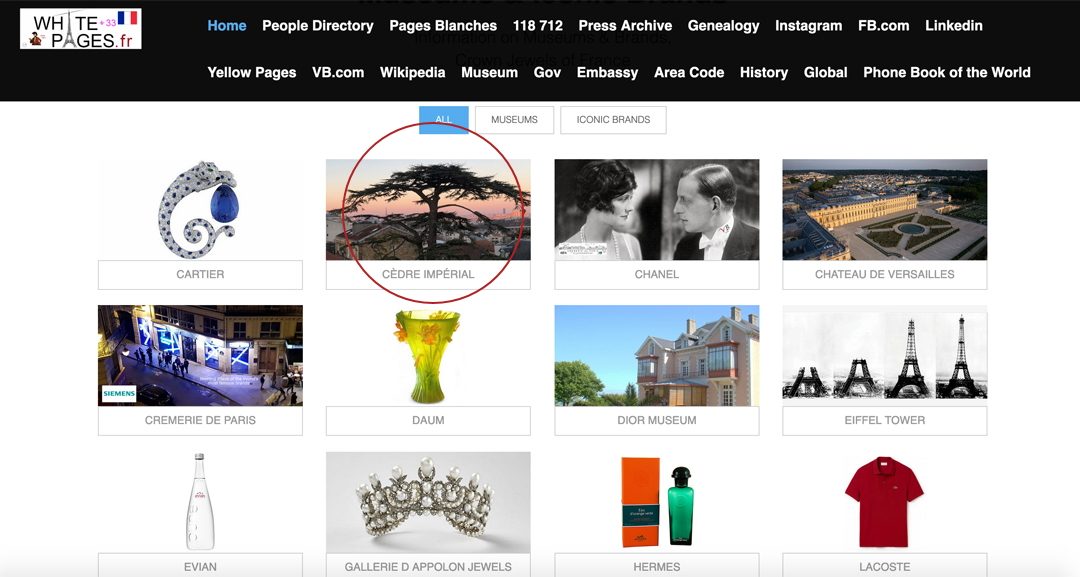Screen dimensions: 1080x577
Task: Open the Hermes perfume bottle image
Action: [657, 502]
